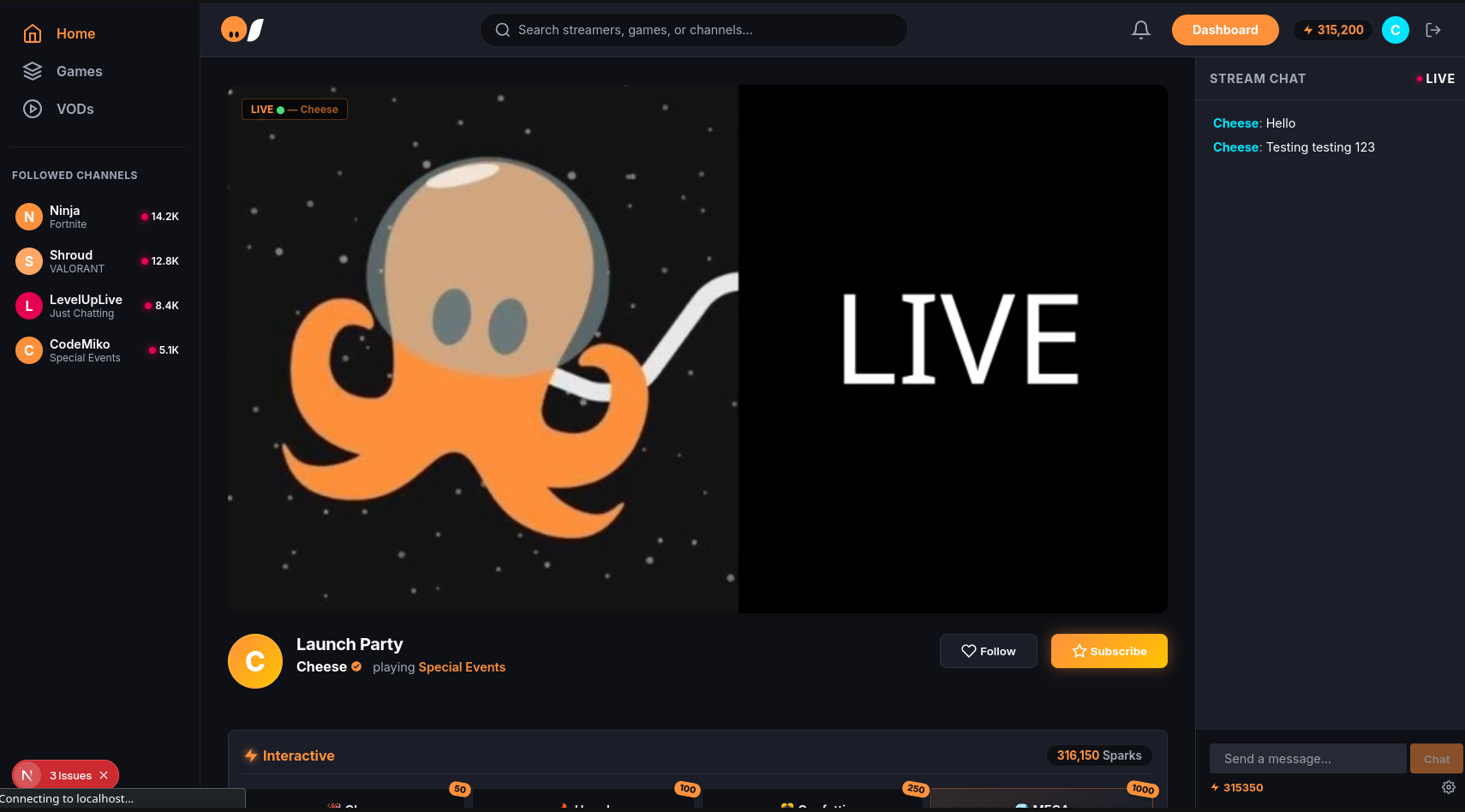Click the notification bell icon
Image resolution: width=1465 pixels, height=812 pixels.
click(x=1140, y=29)
